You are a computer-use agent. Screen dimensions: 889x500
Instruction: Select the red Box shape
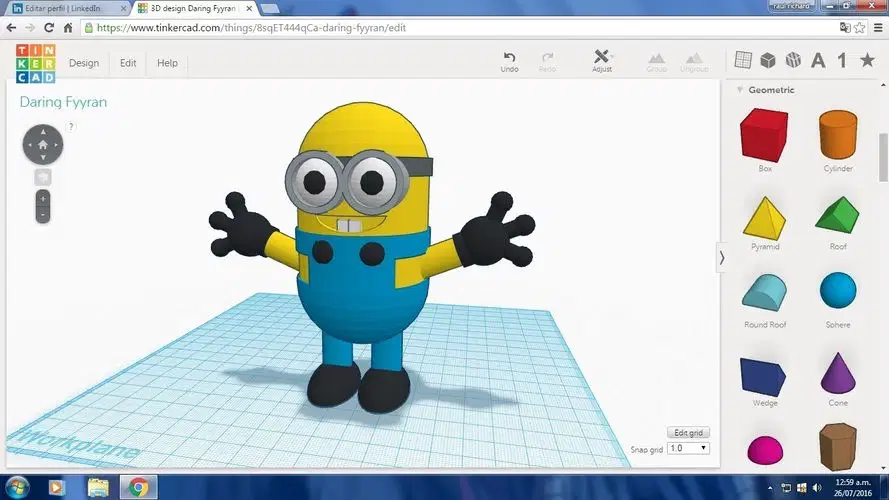click(x=764, y=135)
